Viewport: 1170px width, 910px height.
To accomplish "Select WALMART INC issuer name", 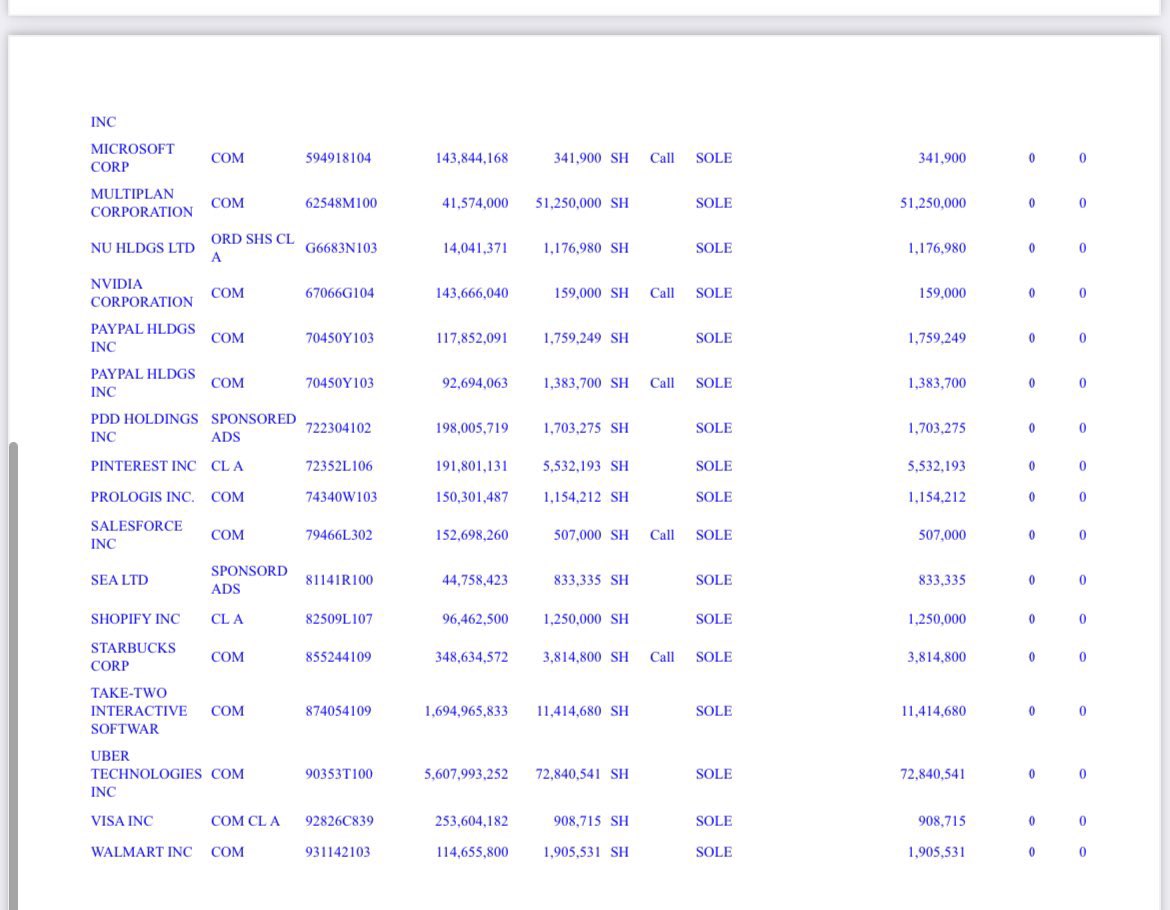I will 141,852.
